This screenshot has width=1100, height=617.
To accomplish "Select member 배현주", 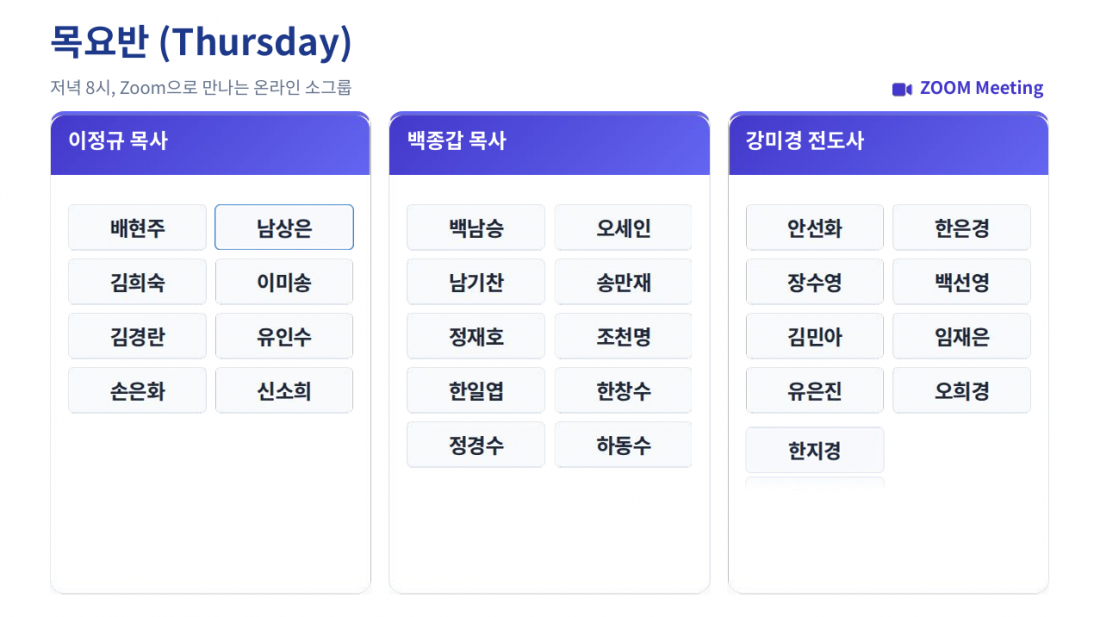I will point(137,228).
